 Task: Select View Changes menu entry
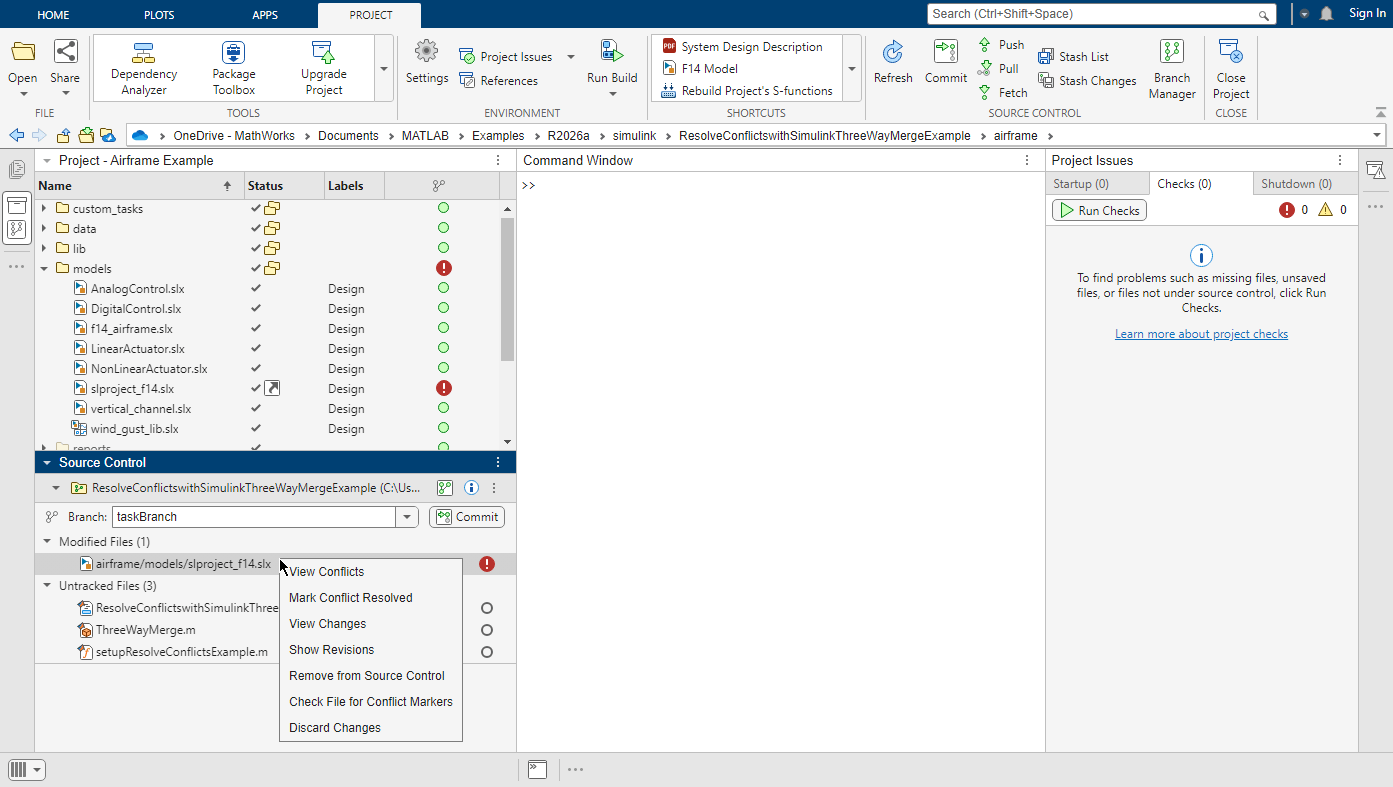[371, 624]
